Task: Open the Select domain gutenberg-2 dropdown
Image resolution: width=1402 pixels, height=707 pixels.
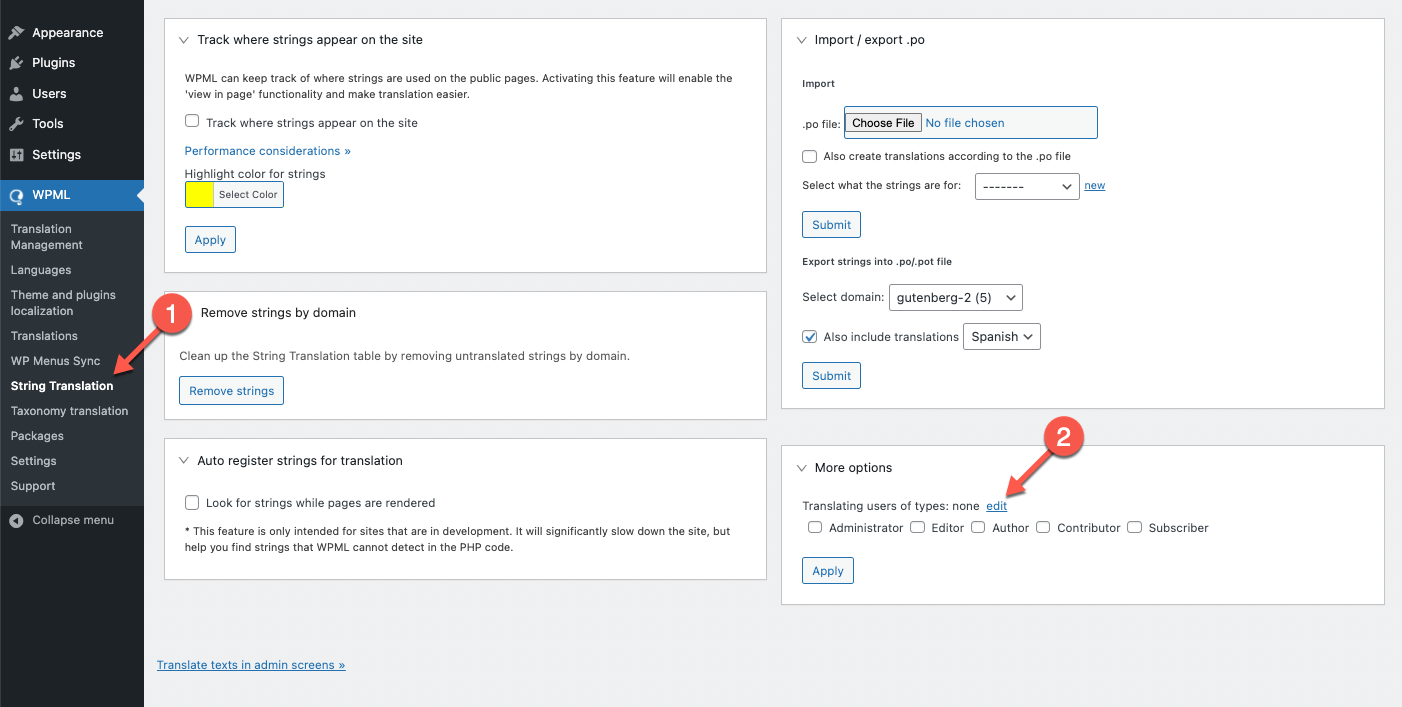Action: (x=955, y=297)
